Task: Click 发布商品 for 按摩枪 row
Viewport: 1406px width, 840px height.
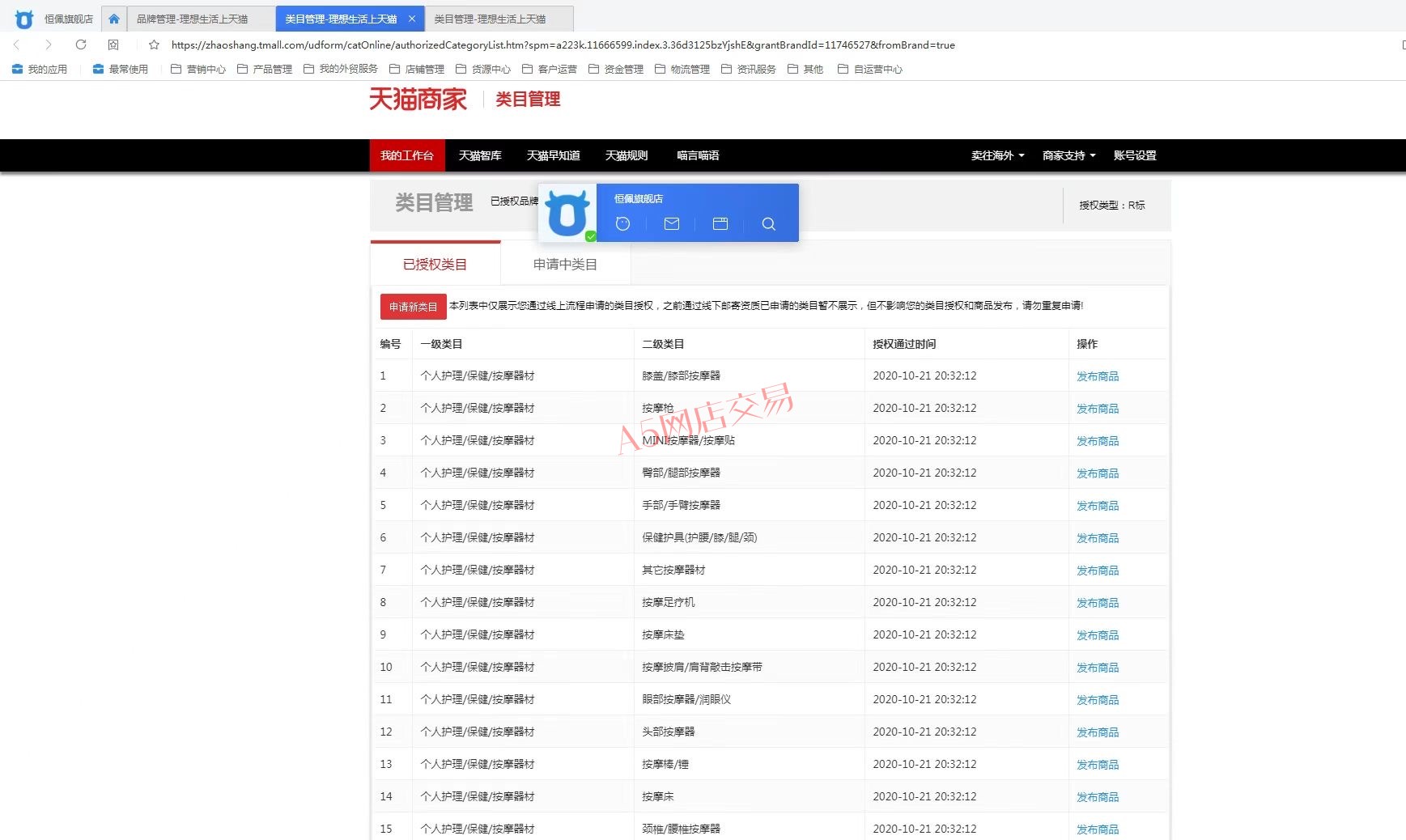Action: pos(1098,409)
